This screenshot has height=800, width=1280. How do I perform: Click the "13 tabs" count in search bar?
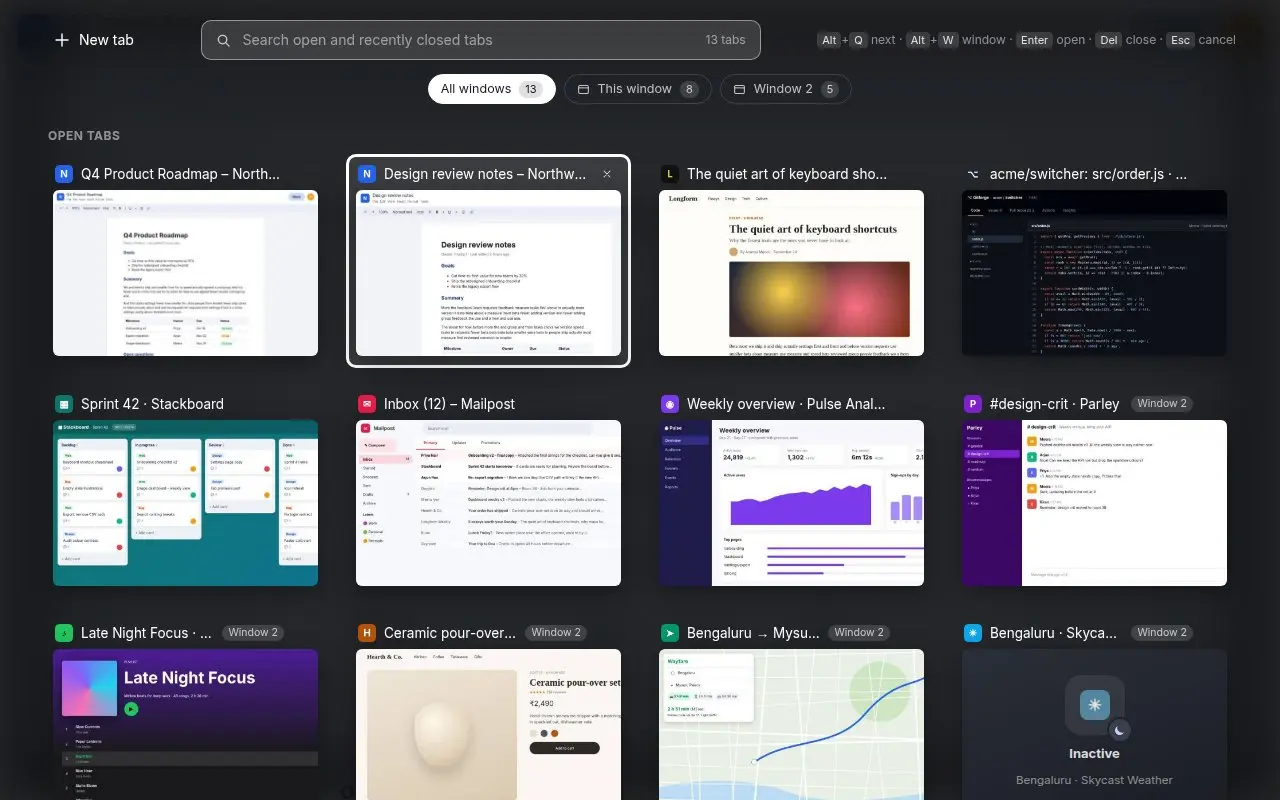click(725, 40)
